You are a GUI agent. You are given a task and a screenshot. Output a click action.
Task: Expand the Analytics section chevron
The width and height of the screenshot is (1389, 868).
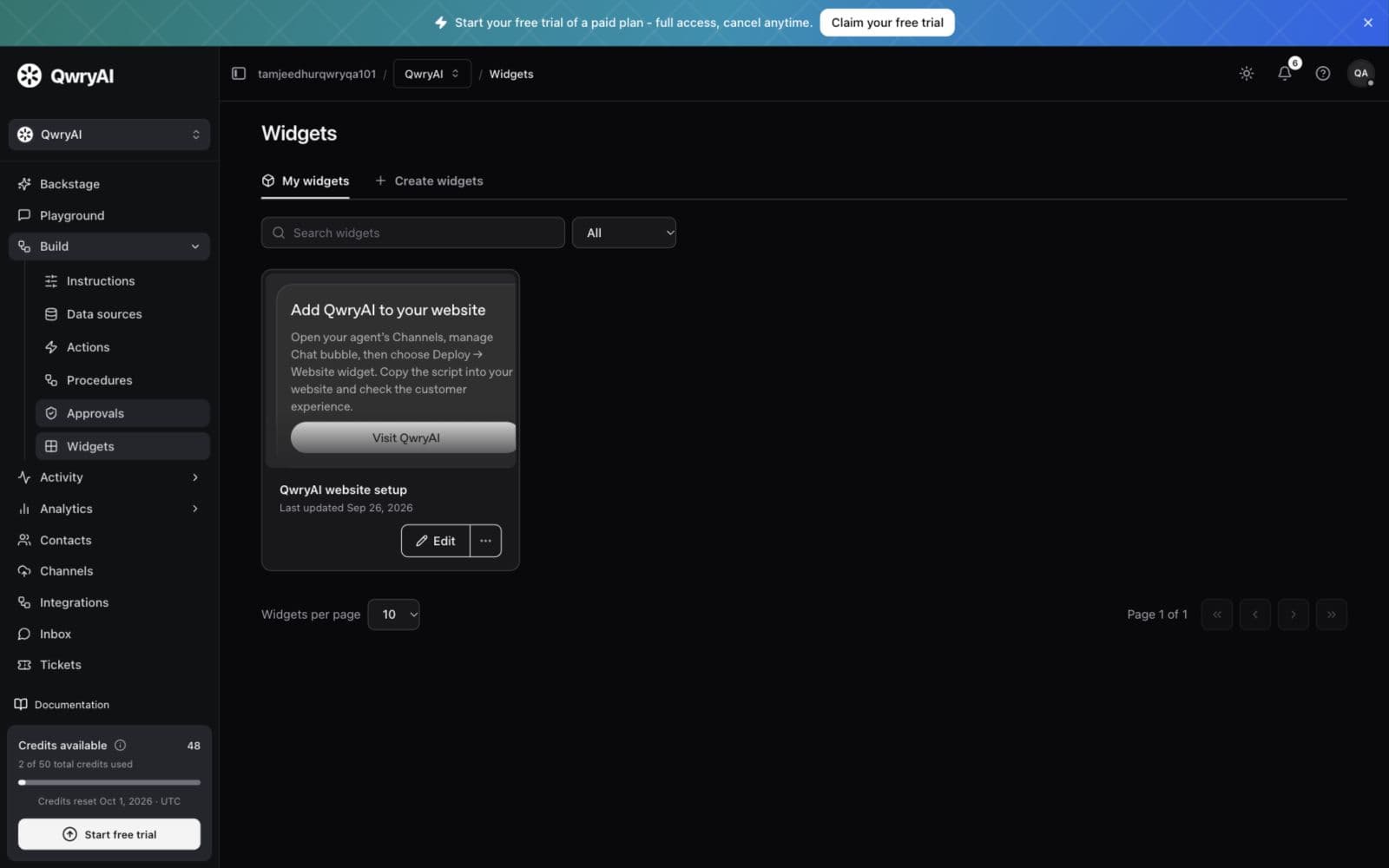195,509
